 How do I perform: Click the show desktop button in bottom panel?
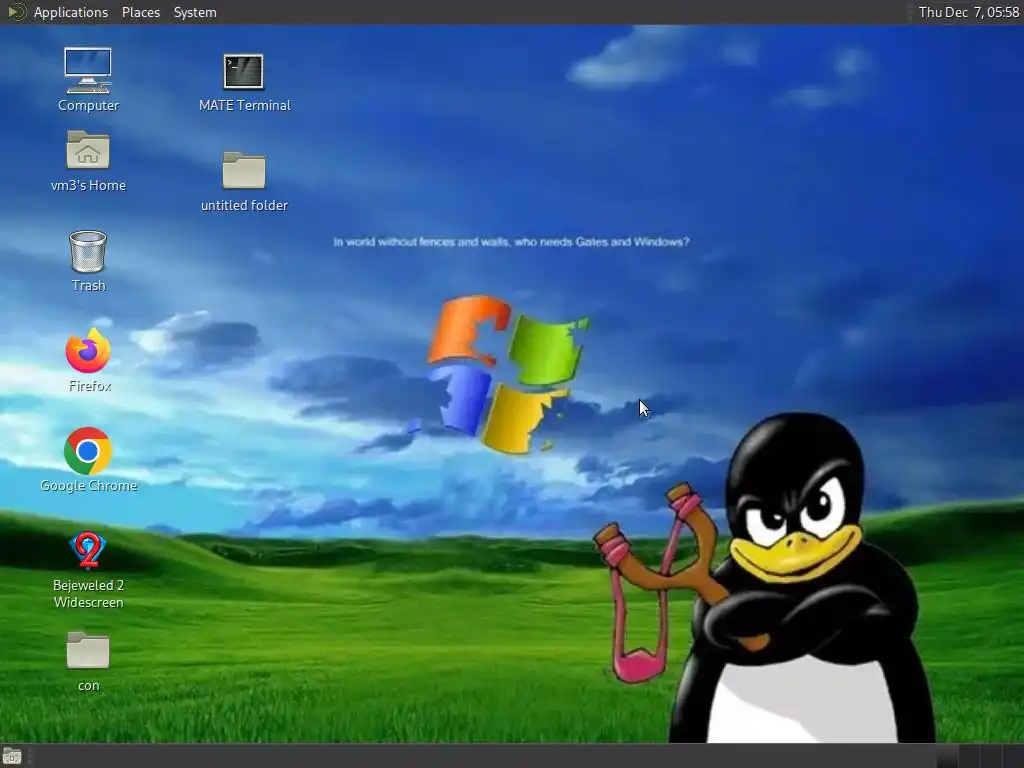pyautogui.click(x=12, y=757)
